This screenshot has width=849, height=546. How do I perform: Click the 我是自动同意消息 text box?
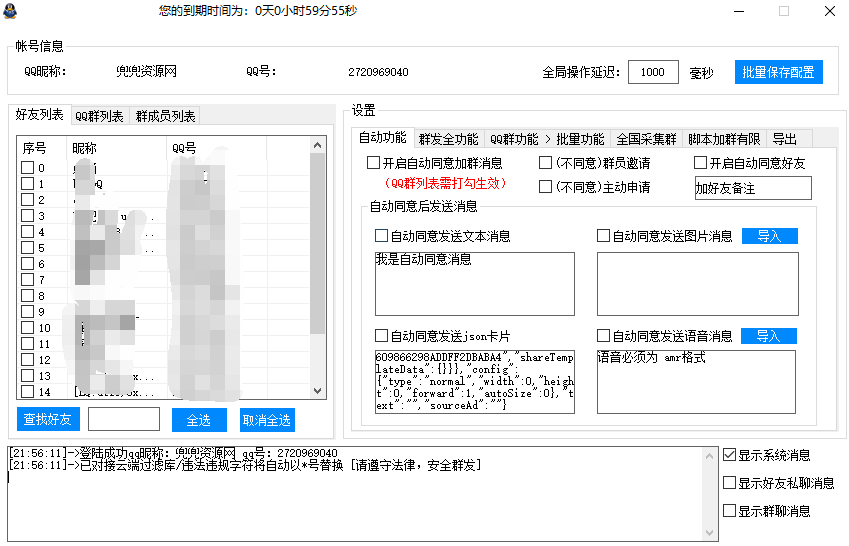point(475,284)
